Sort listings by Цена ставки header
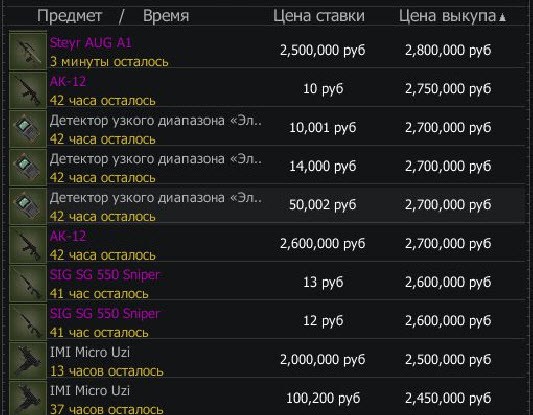This screenshot has width=533, height=415. [319, 16]
